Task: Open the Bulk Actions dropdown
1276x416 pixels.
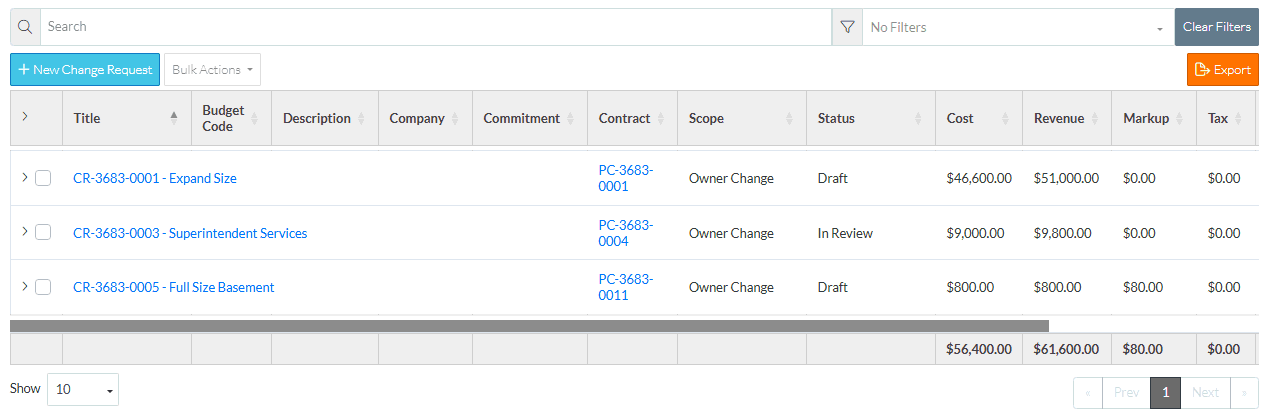Action: coord(212,70)
